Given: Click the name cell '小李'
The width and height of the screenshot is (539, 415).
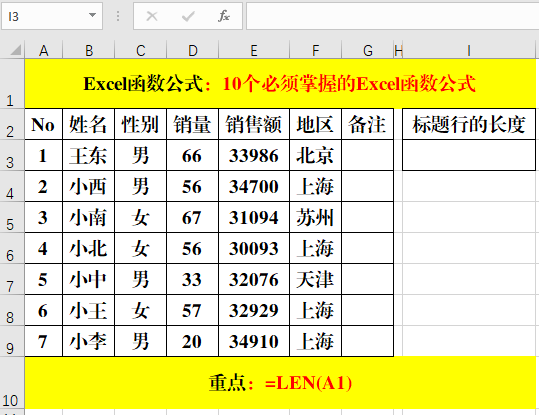Looking at the screenshot, I should [x=89, y=341].
